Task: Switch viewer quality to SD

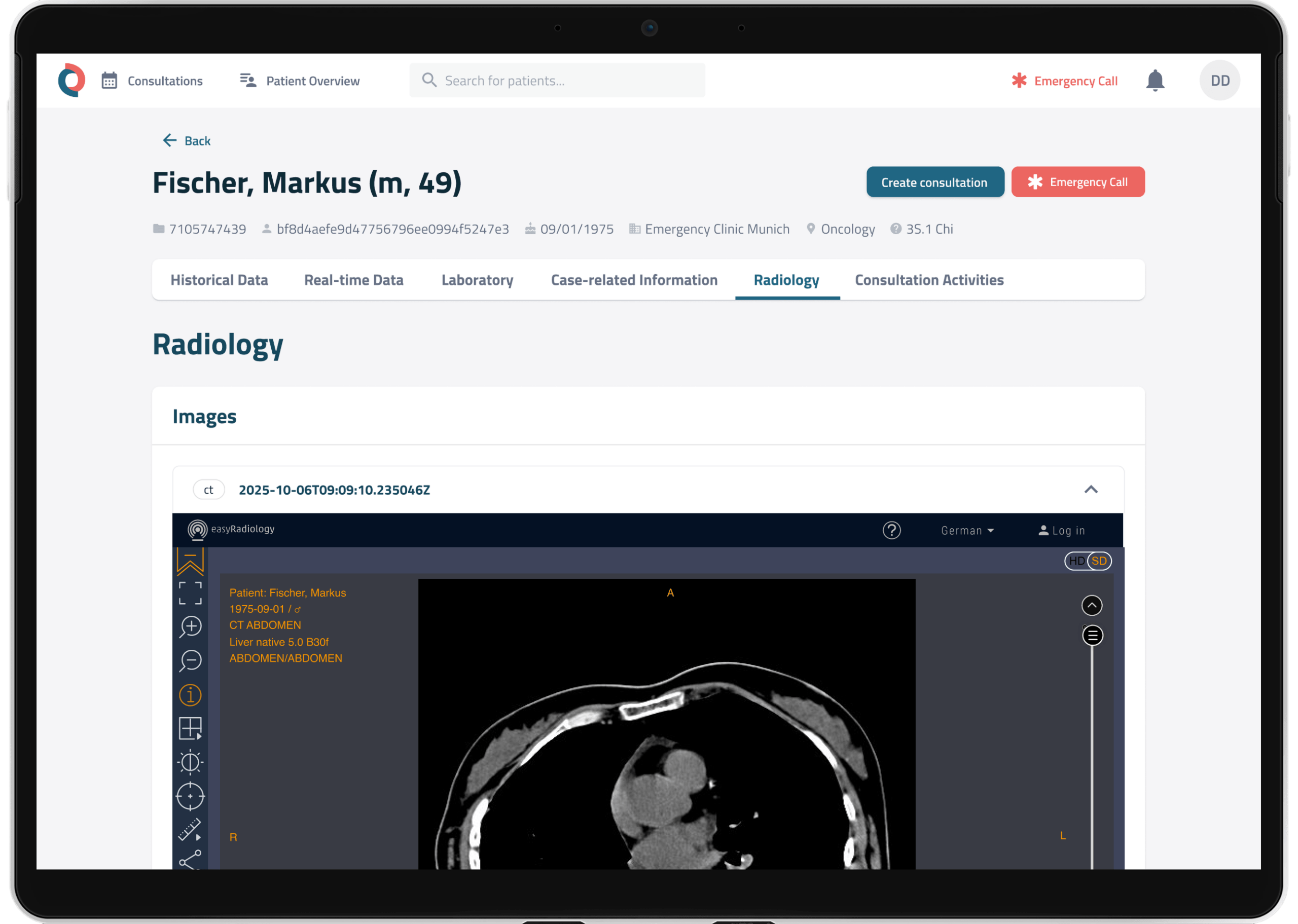Action: [1099, 561]
